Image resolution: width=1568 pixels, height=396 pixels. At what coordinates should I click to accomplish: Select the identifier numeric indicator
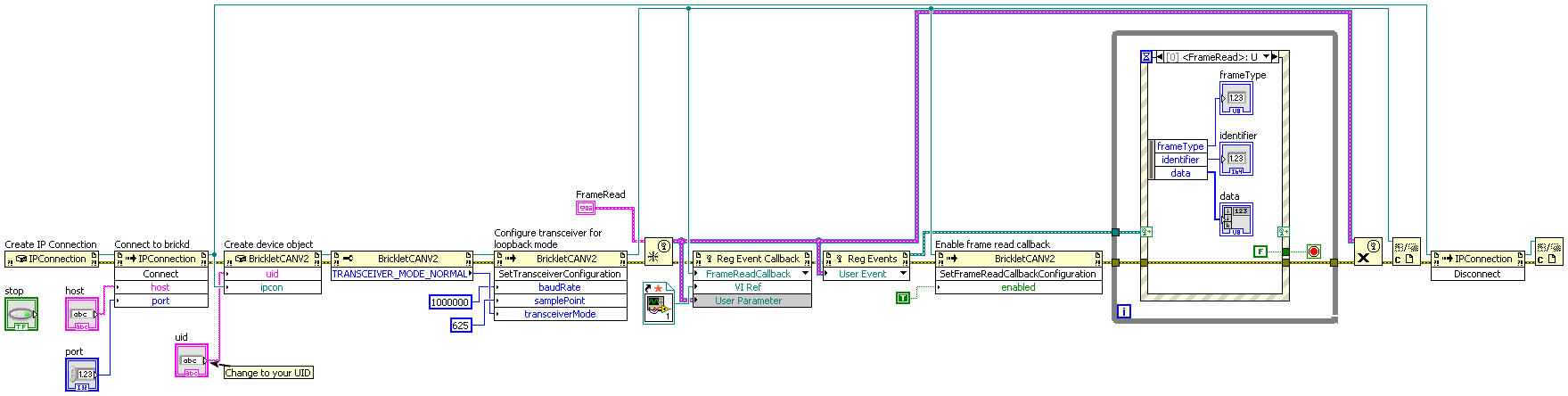point(1236,159)
